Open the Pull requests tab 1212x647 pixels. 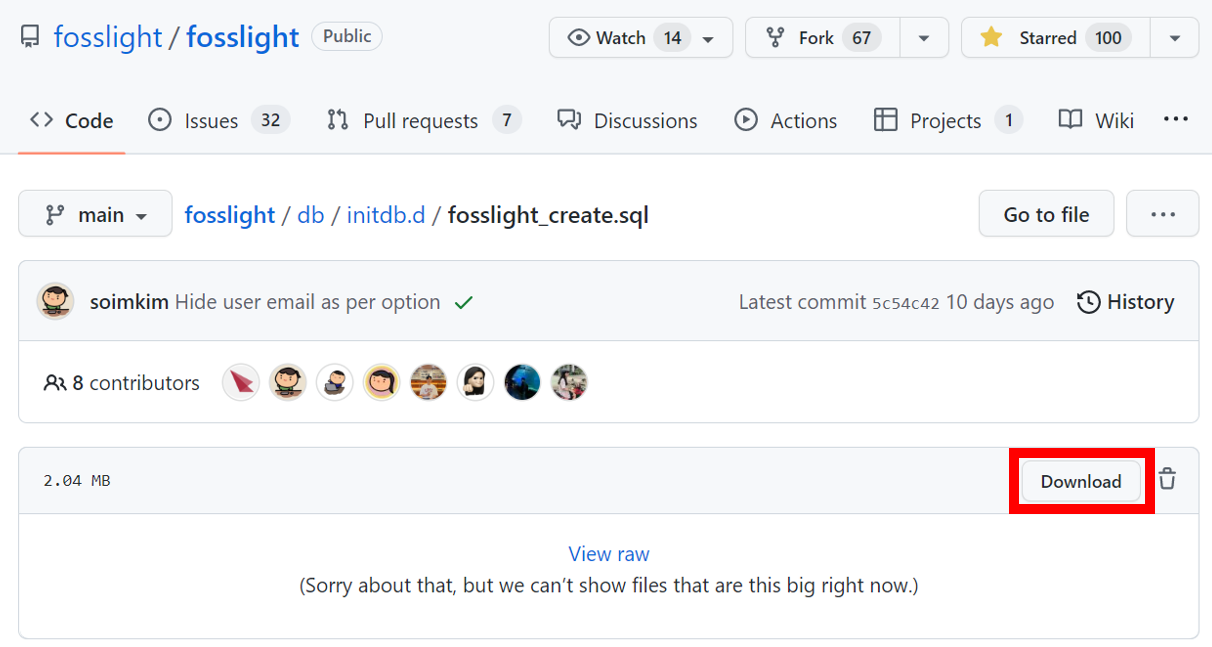coord(423,121)
